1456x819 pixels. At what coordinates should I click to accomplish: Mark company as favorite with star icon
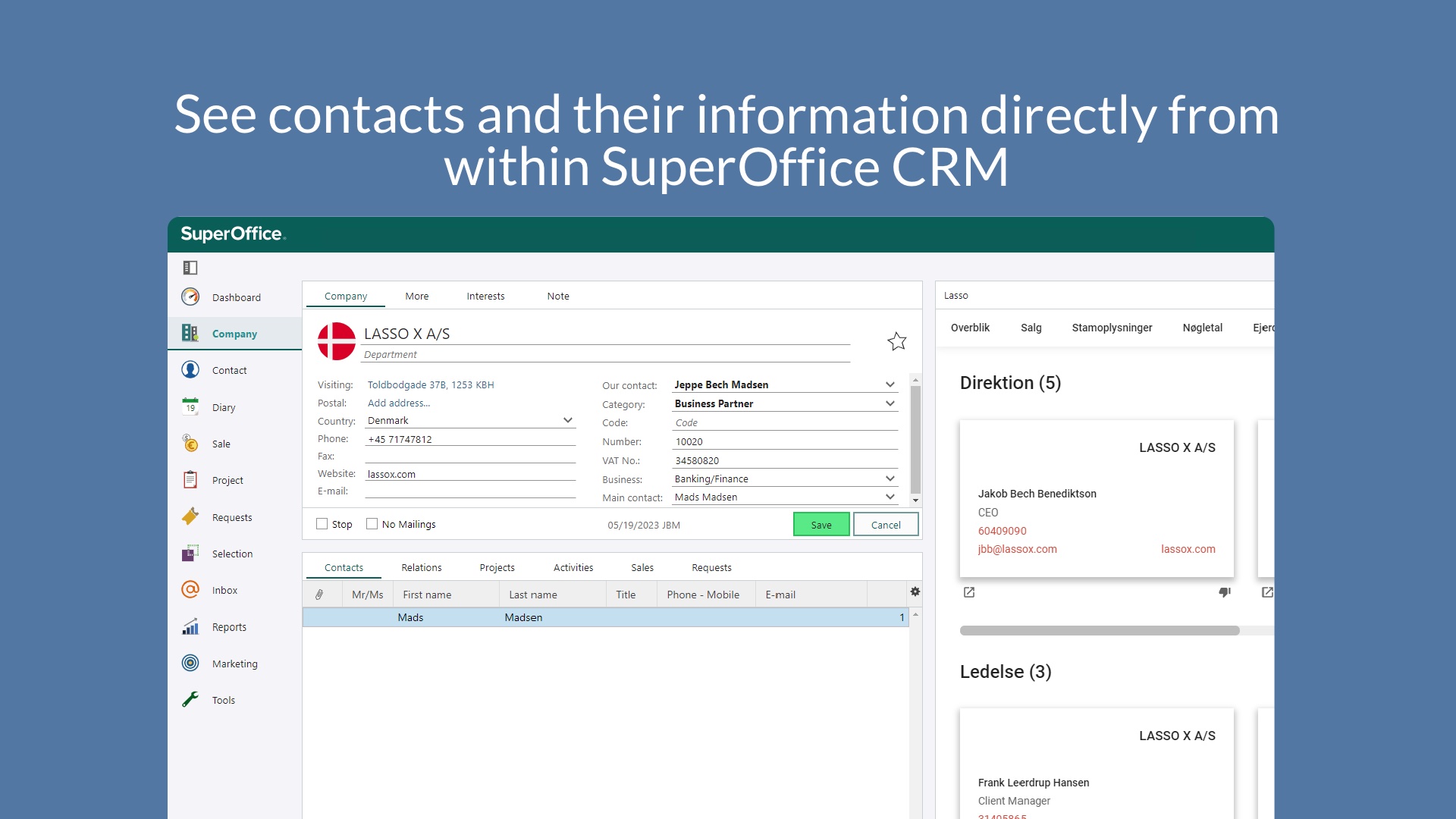[x=897, y=341]
